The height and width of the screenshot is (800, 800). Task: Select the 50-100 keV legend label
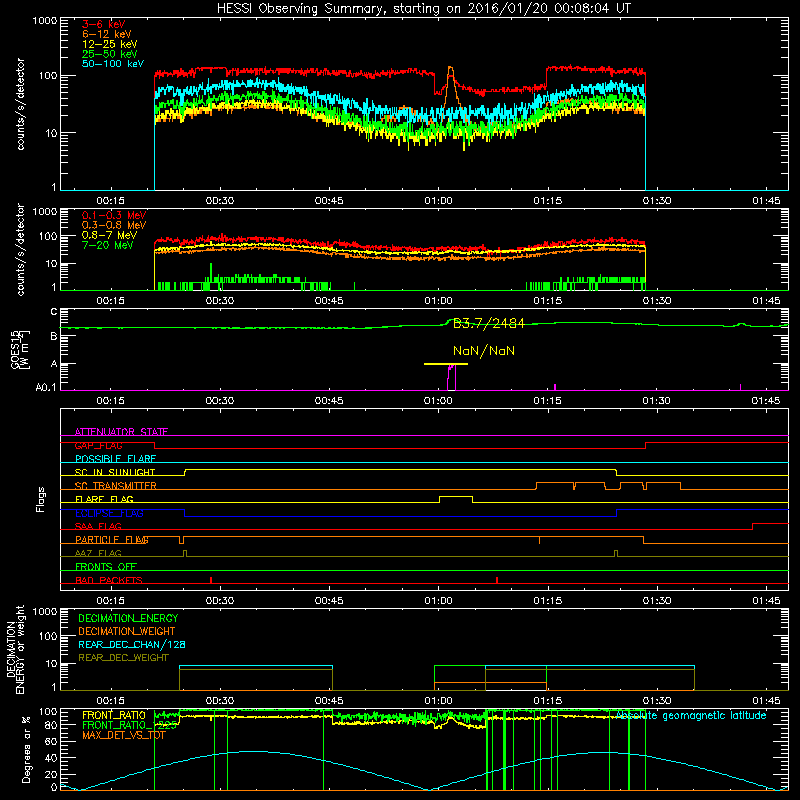(x=113, y=64)
